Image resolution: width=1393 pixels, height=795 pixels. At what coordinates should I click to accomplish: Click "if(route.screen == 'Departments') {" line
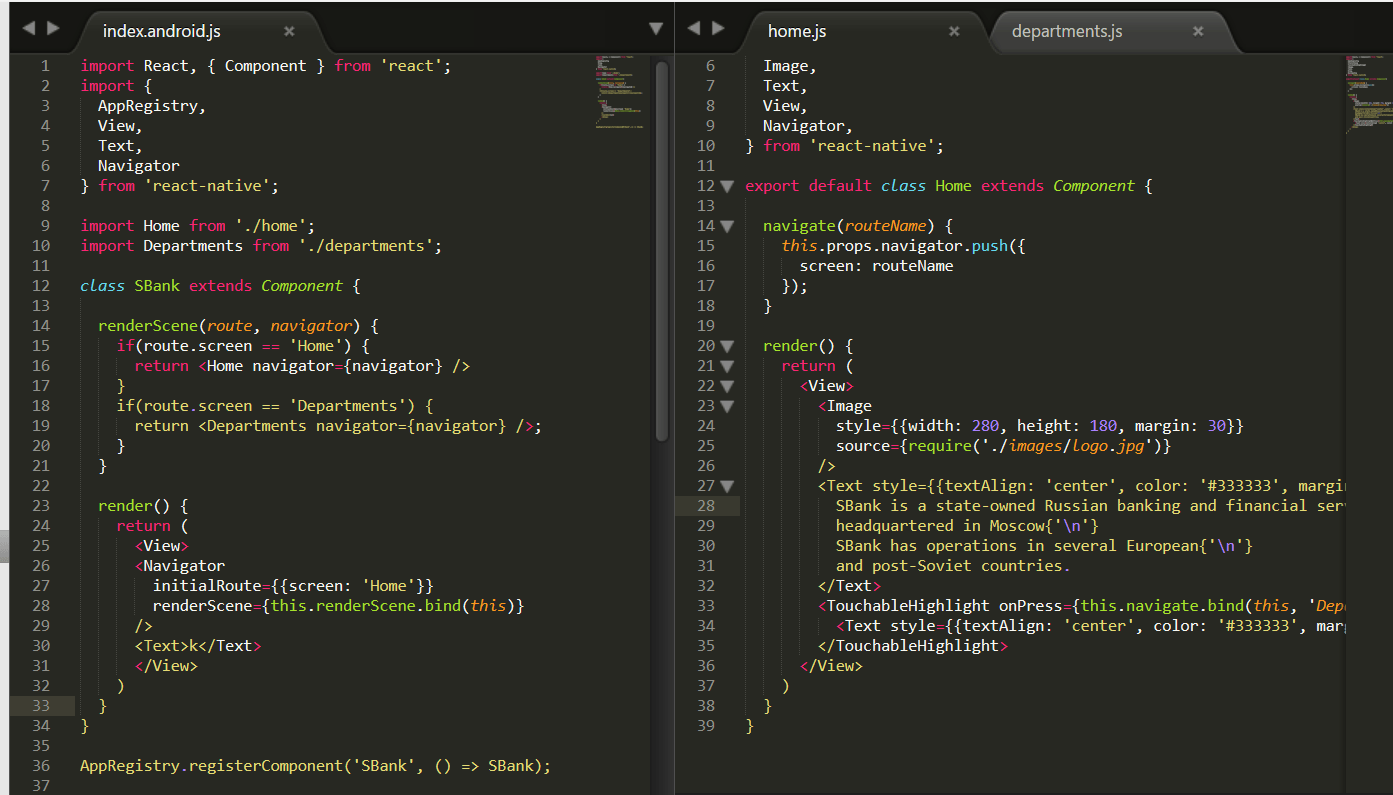tap(274, 406)
